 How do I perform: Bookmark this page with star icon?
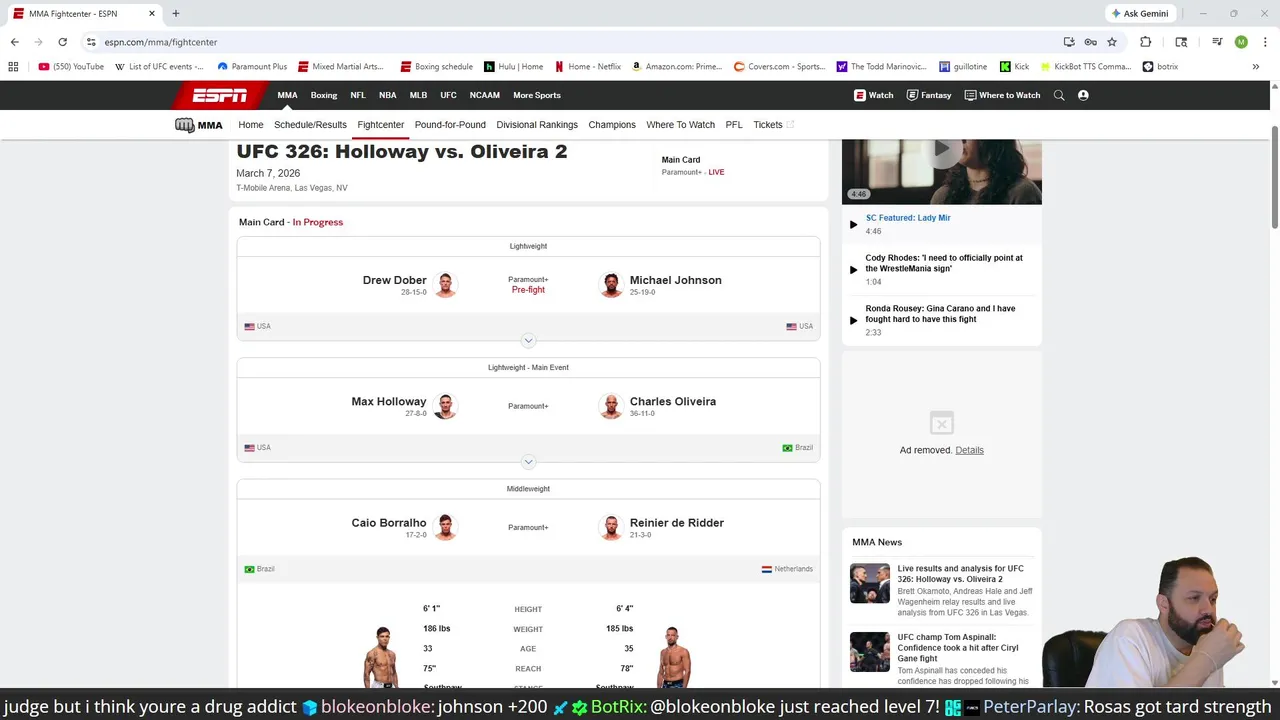click(x=1111, y=42)
